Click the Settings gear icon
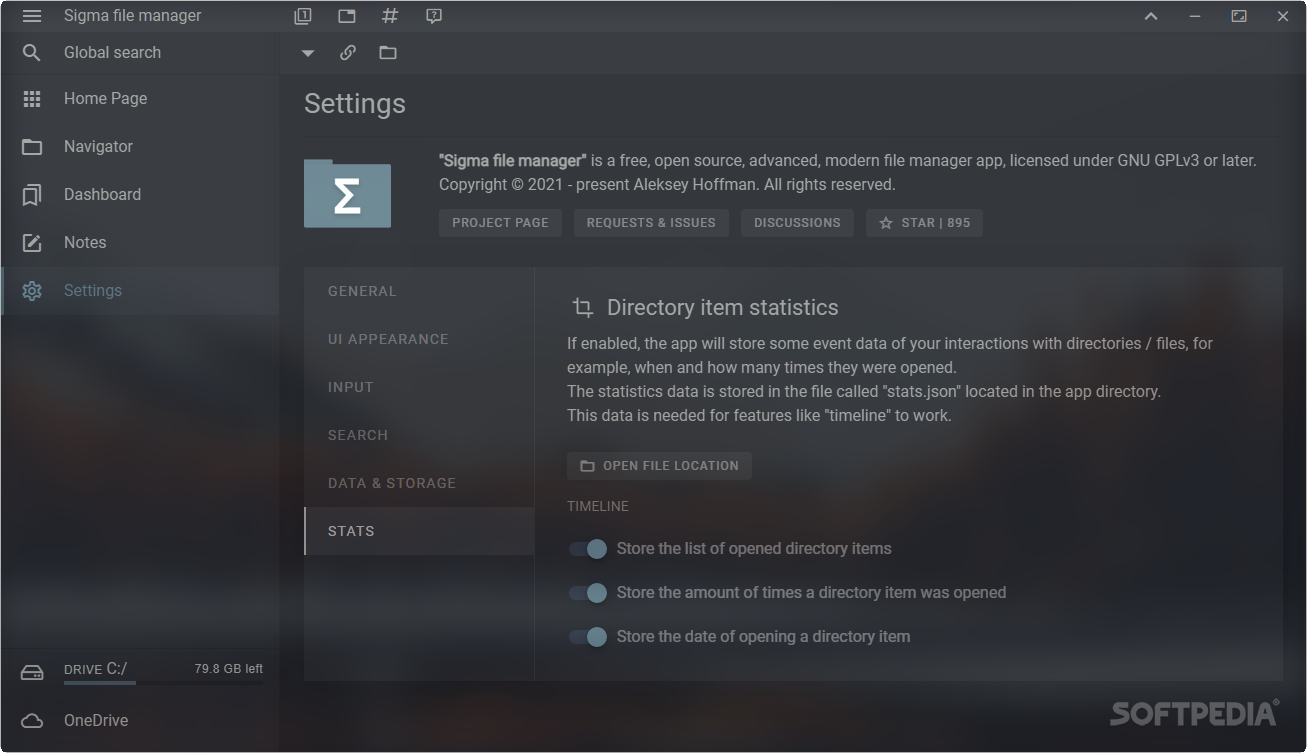The image size is (1307, 753). tap(32, 291)
